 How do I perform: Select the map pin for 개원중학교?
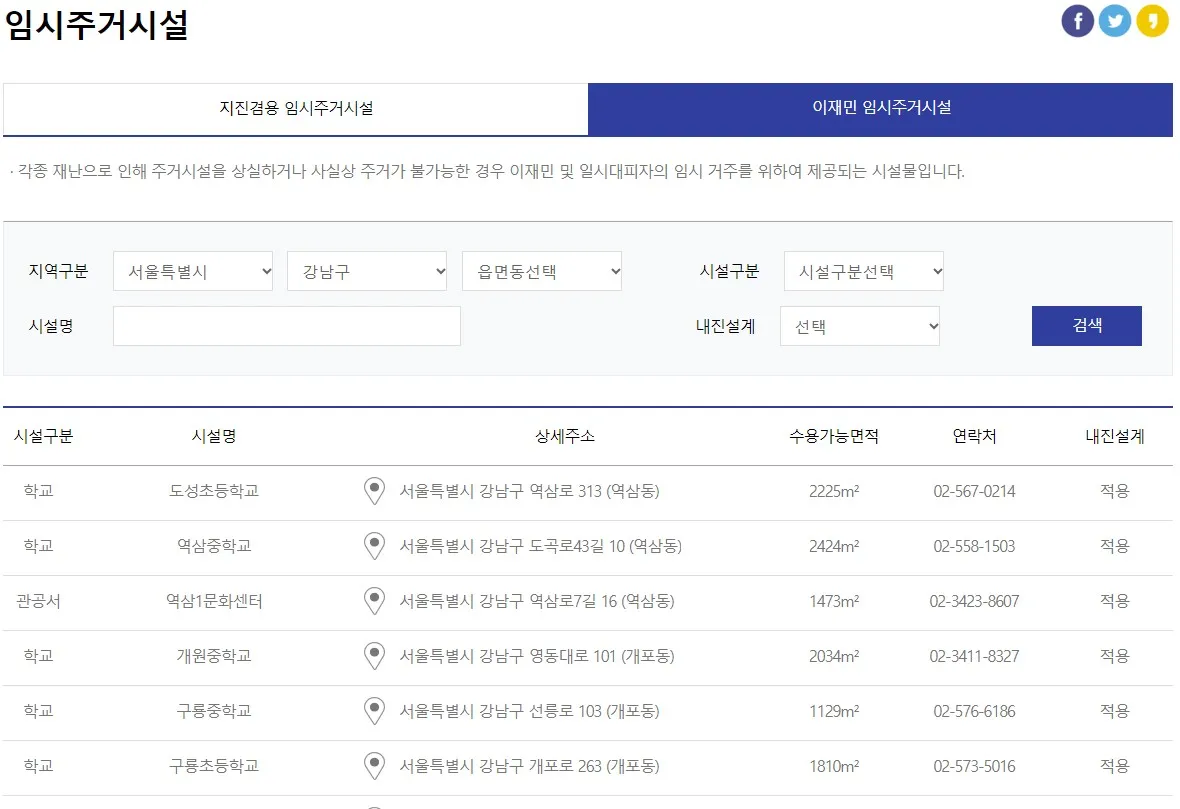[374, 656]
